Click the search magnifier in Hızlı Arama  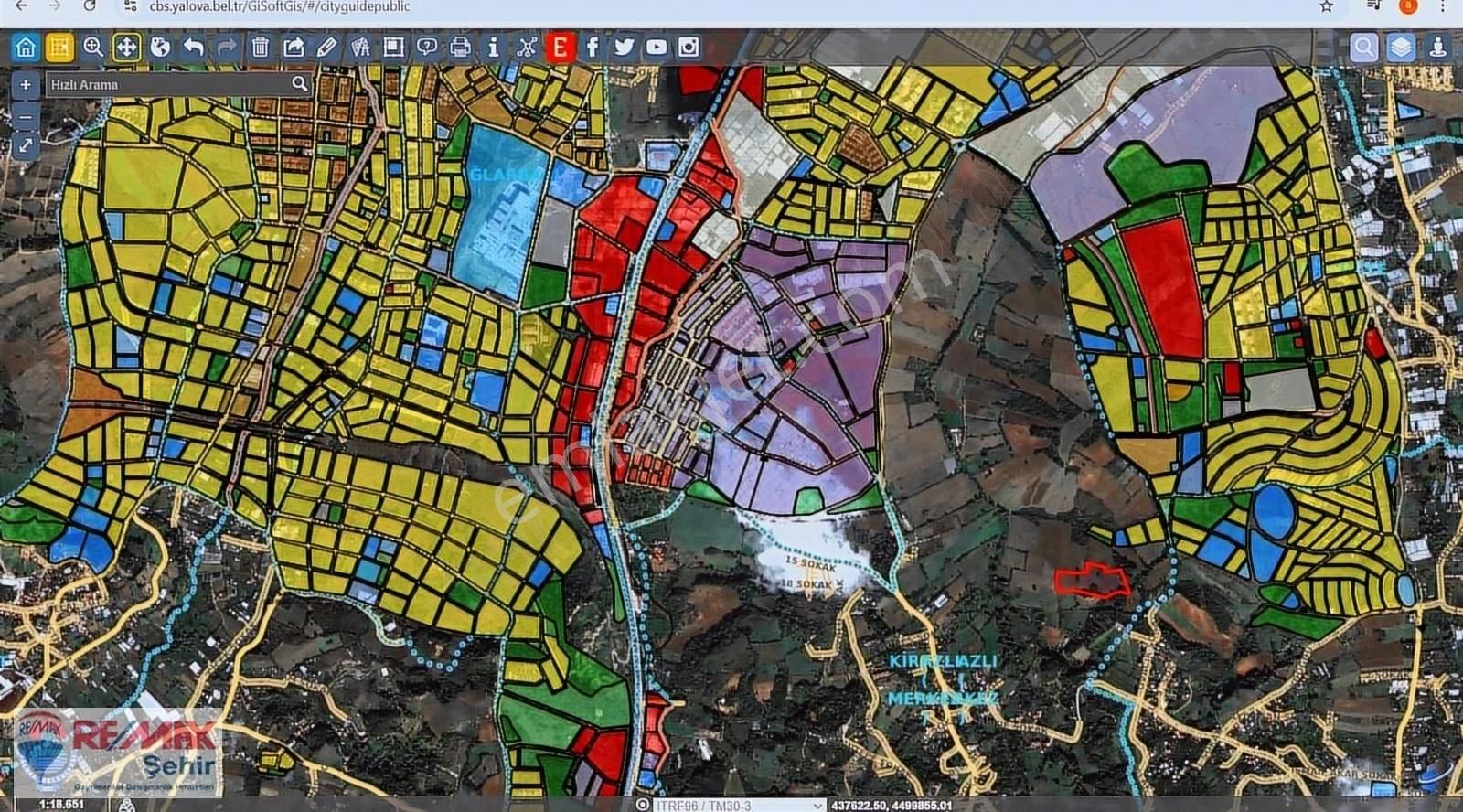click(x=299, y=84)
